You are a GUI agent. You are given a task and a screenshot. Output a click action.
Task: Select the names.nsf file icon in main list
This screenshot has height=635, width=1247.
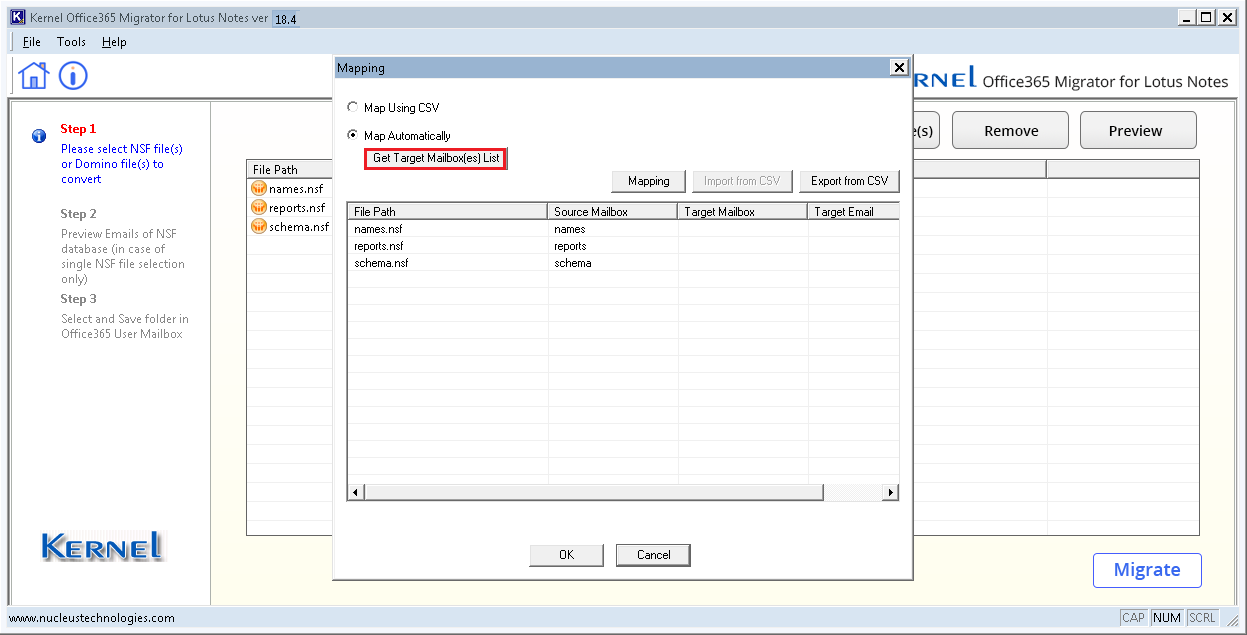259,189
